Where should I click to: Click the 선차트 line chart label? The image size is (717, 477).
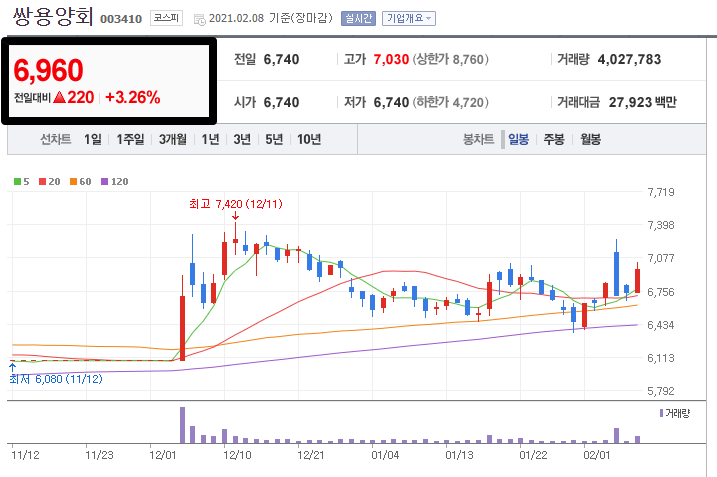tap(56, 139)
